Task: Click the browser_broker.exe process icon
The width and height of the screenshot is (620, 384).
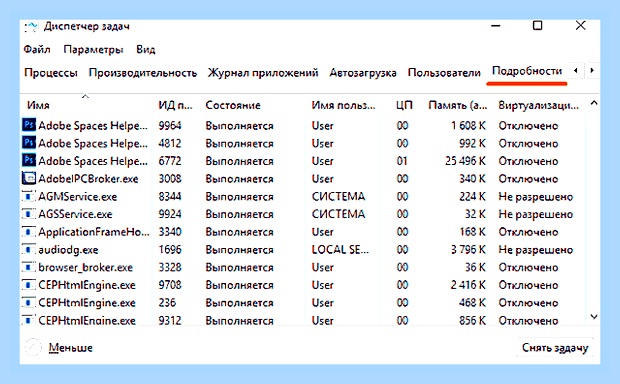Action: tap(28, 267)
